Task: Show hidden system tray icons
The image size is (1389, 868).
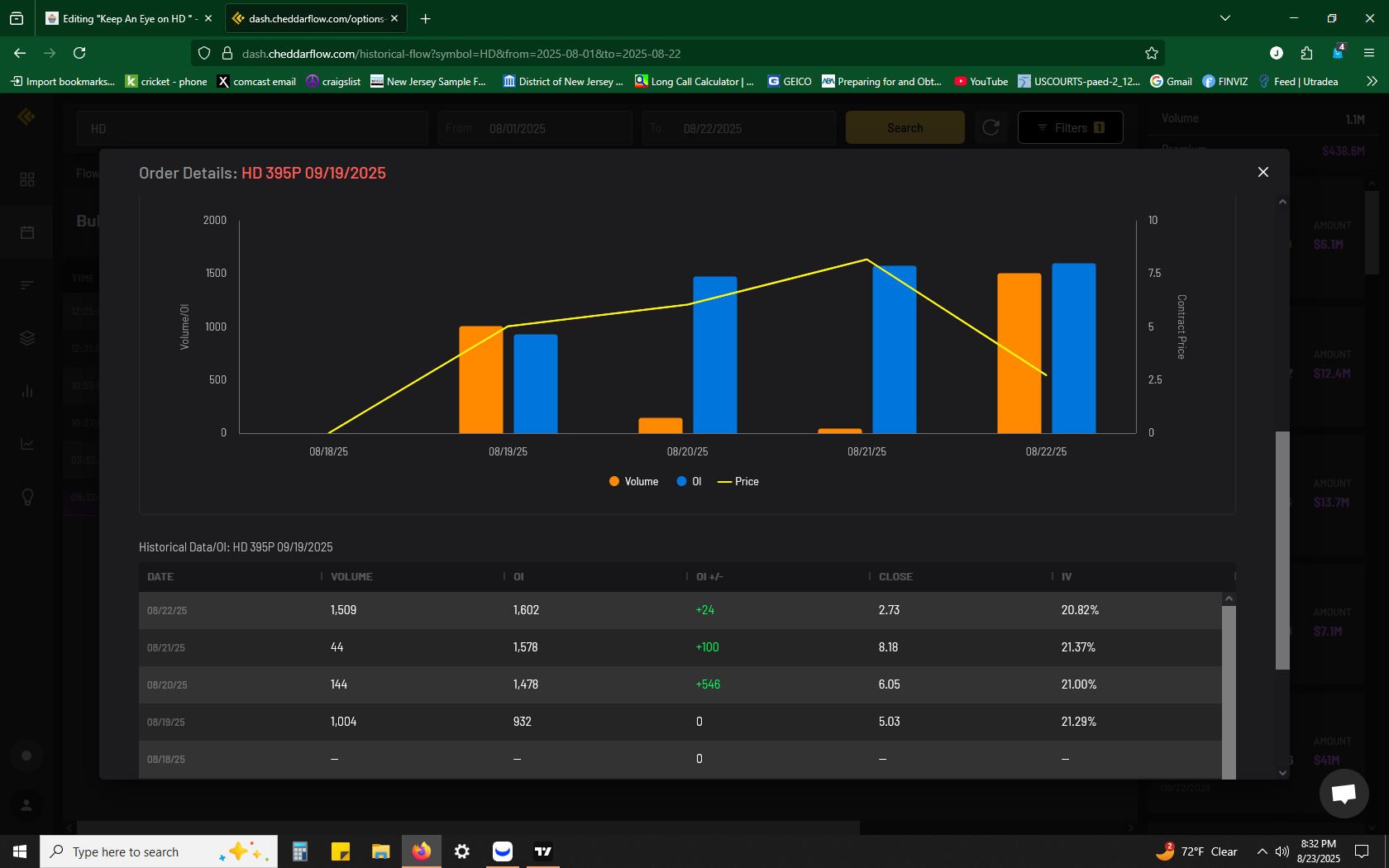Action: tap(1262, 851)
